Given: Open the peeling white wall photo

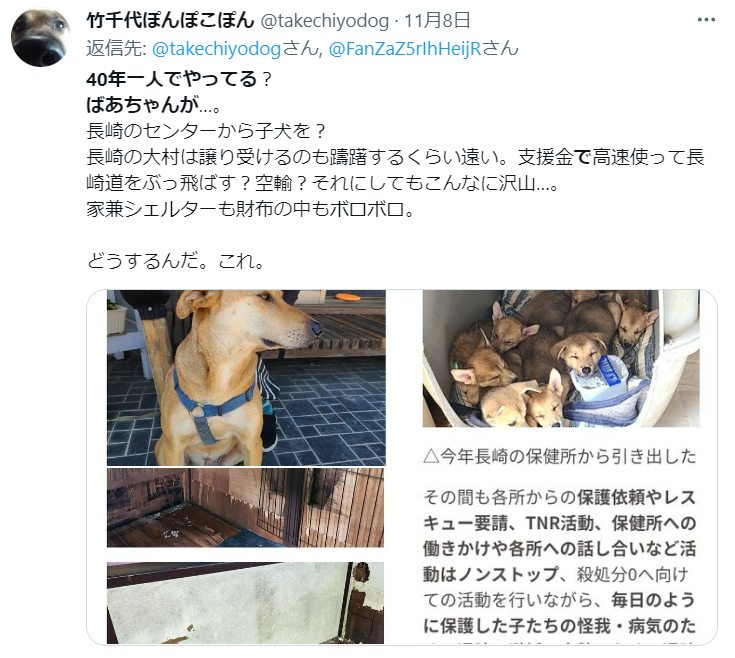Looking at the screenshot, I should (245, 603).
